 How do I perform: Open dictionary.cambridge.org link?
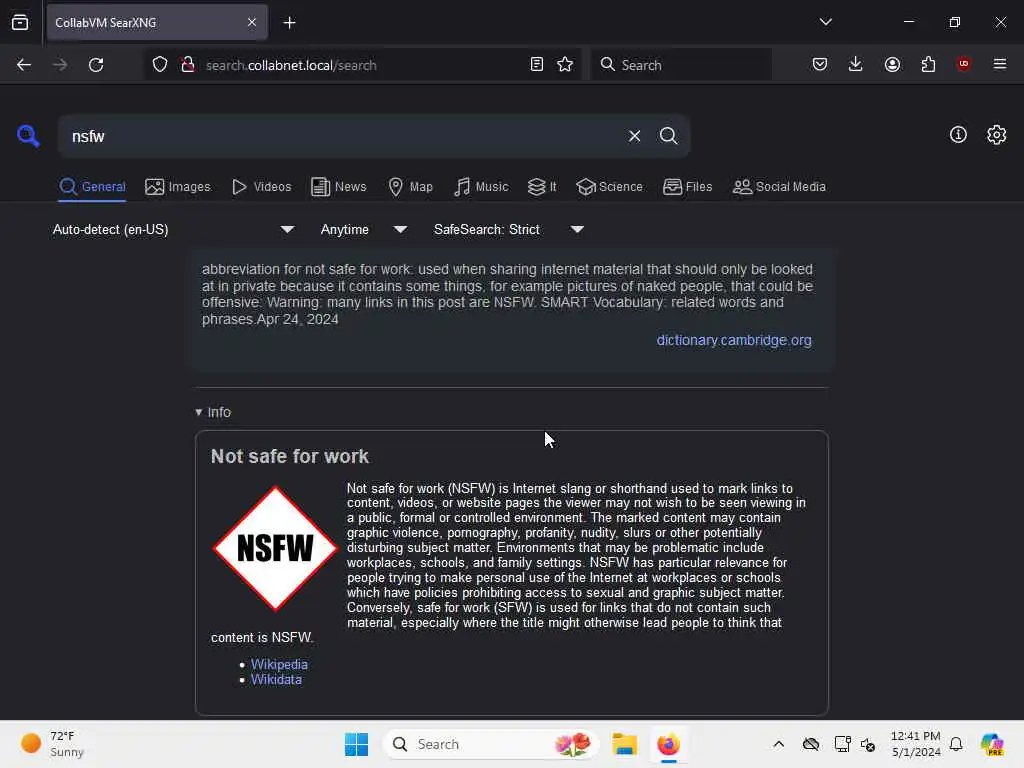(x=734, y=340)
